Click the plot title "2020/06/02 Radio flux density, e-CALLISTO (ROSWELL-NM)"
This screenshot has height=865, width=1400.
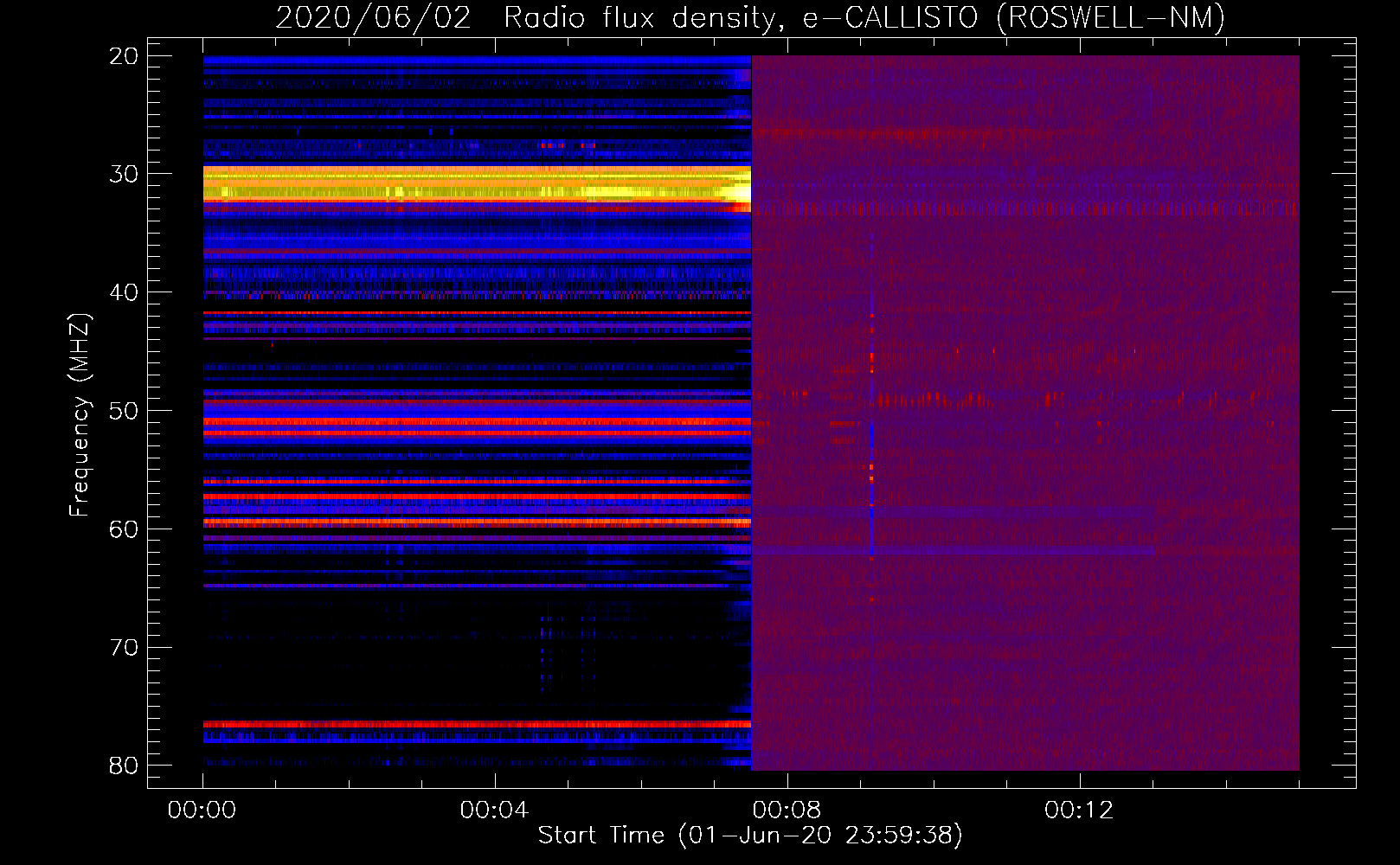pos(750,17)
